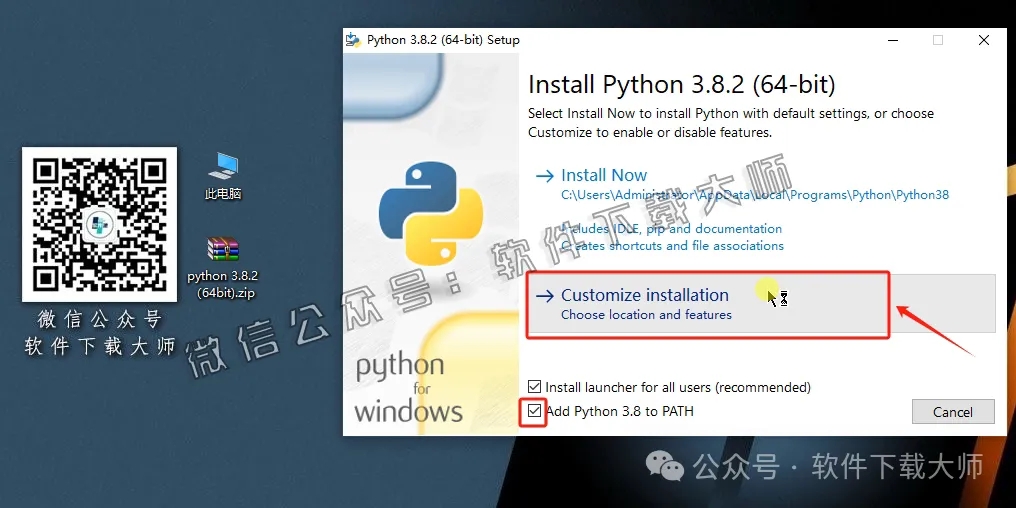
Task: Toggle Add Python 3.8 to PATH checkbox
Action: pos(535,411)
